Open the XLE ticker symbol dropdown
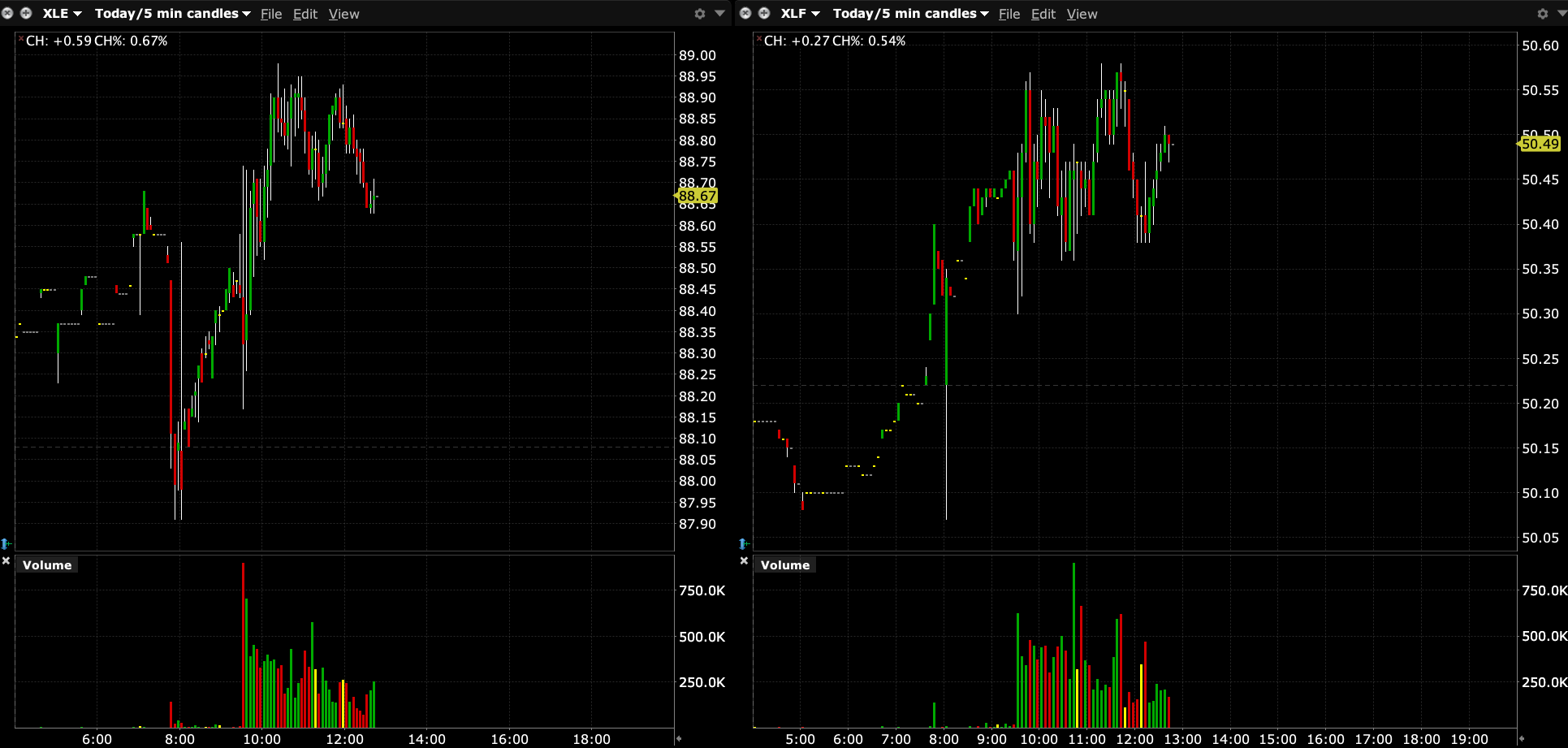 coord(63,14)
